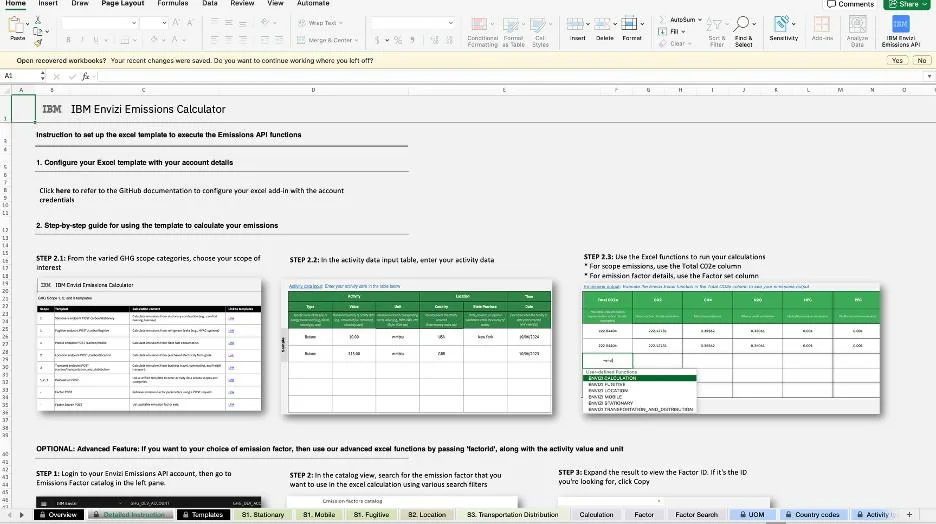Screen dimensions: 936x524
Task: Select the Factor Search sheet tab
Action: [696, 514]
